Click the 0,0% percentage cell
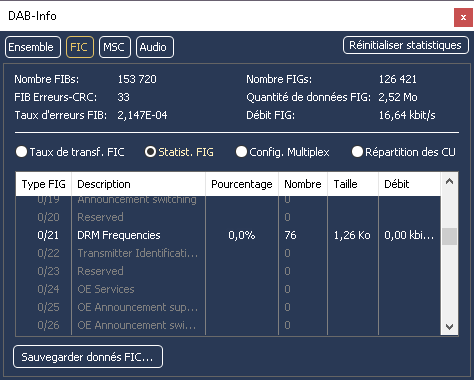474x380 pixels. pos(242,235)
